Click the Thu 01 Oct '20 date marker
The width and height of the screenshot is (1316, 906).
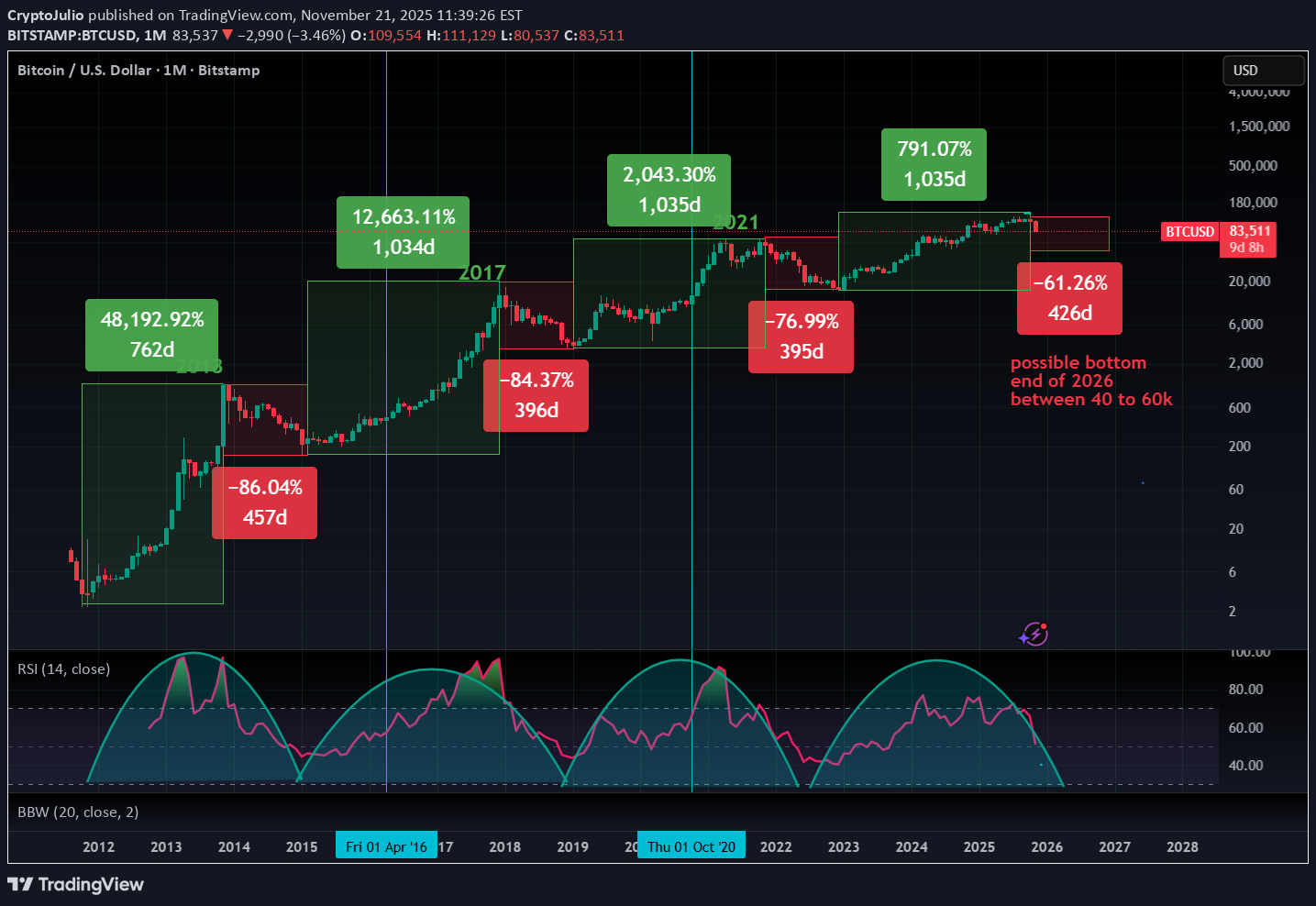691,846
